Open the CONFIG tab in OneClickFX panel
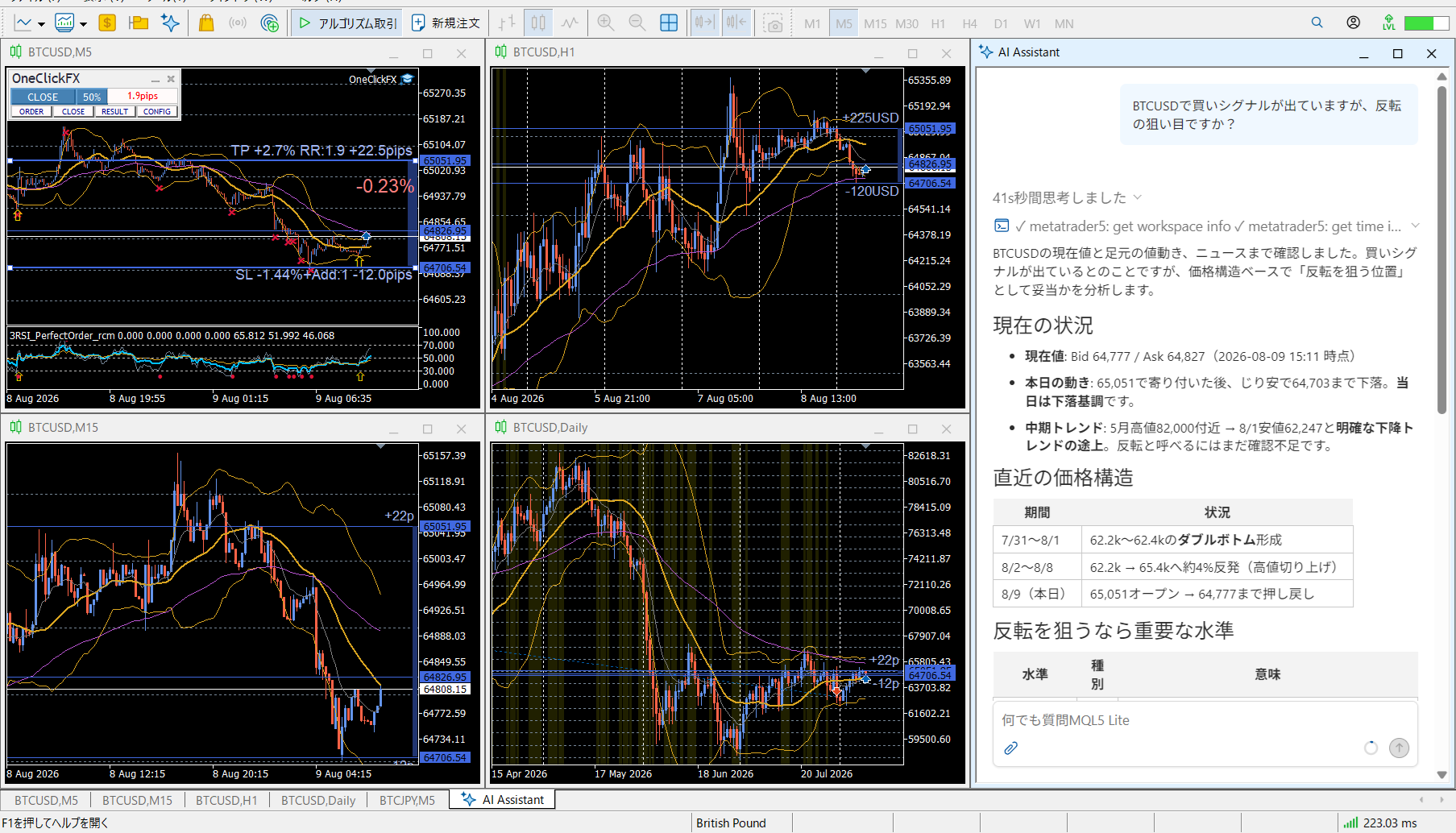The height and width of the screenshot is (833, 1456). 157,112
